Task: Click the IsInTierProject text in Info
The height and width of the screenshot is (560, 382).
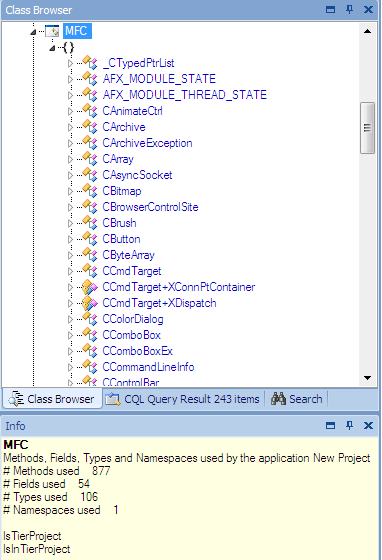Action: coord(37,549)
